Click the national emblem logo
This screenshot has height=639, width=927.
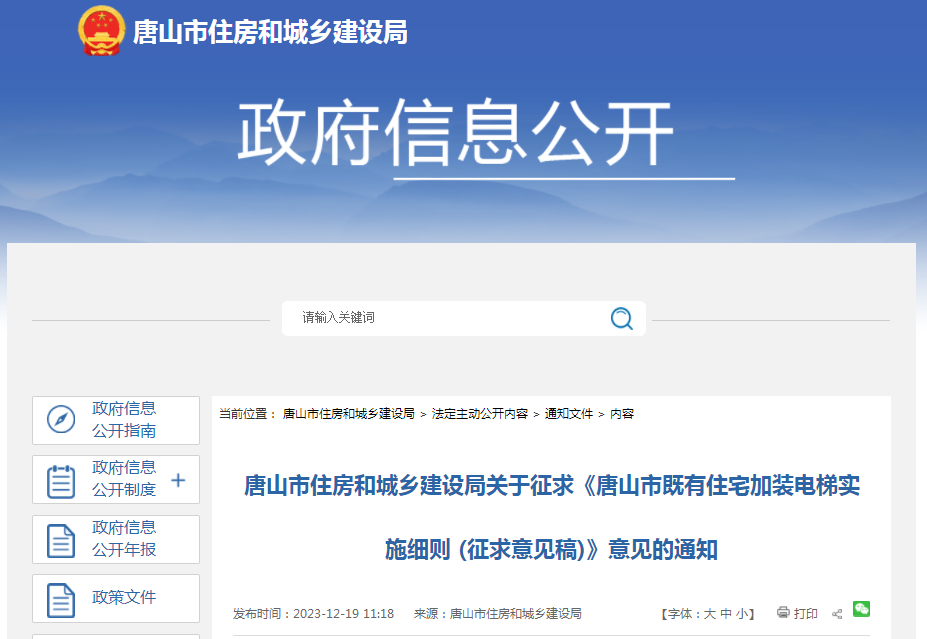pos(101,31)
